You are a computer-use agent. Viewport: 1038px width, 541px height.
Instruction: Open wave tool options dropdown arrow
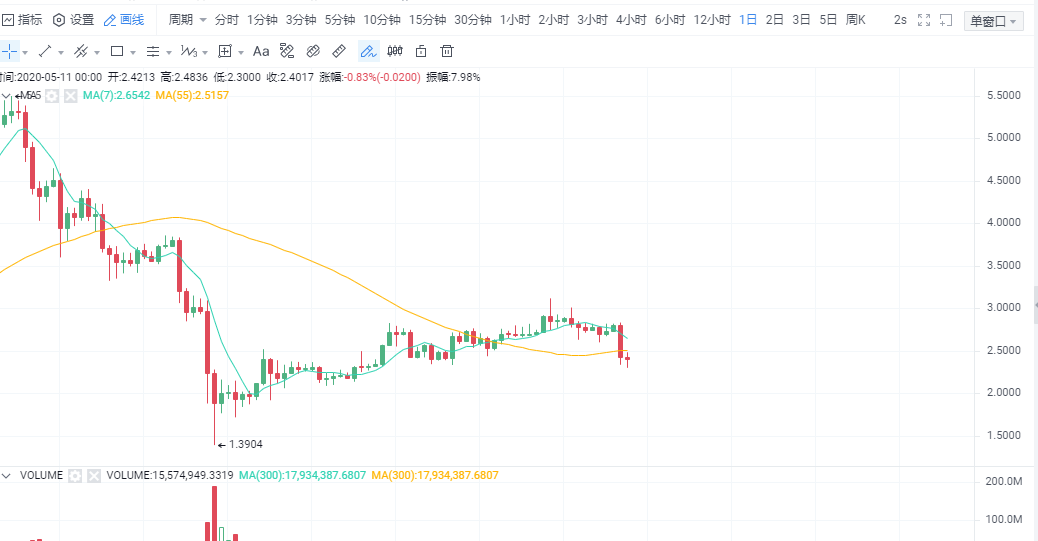point(205,52)
